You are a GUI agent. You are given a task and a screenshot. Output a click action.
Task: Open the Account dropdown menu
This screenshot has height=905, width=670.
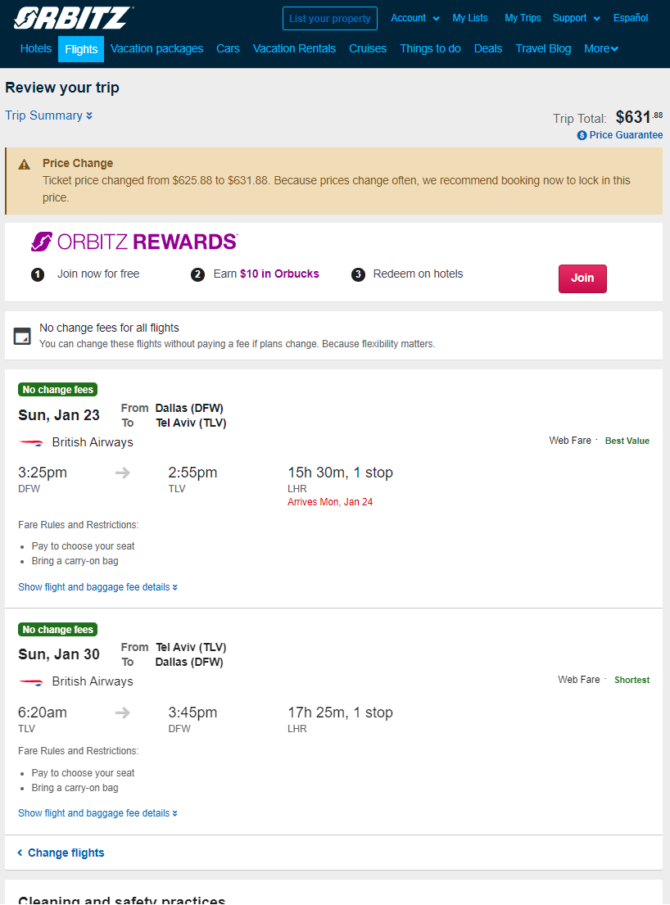click(x=415, y=18)
